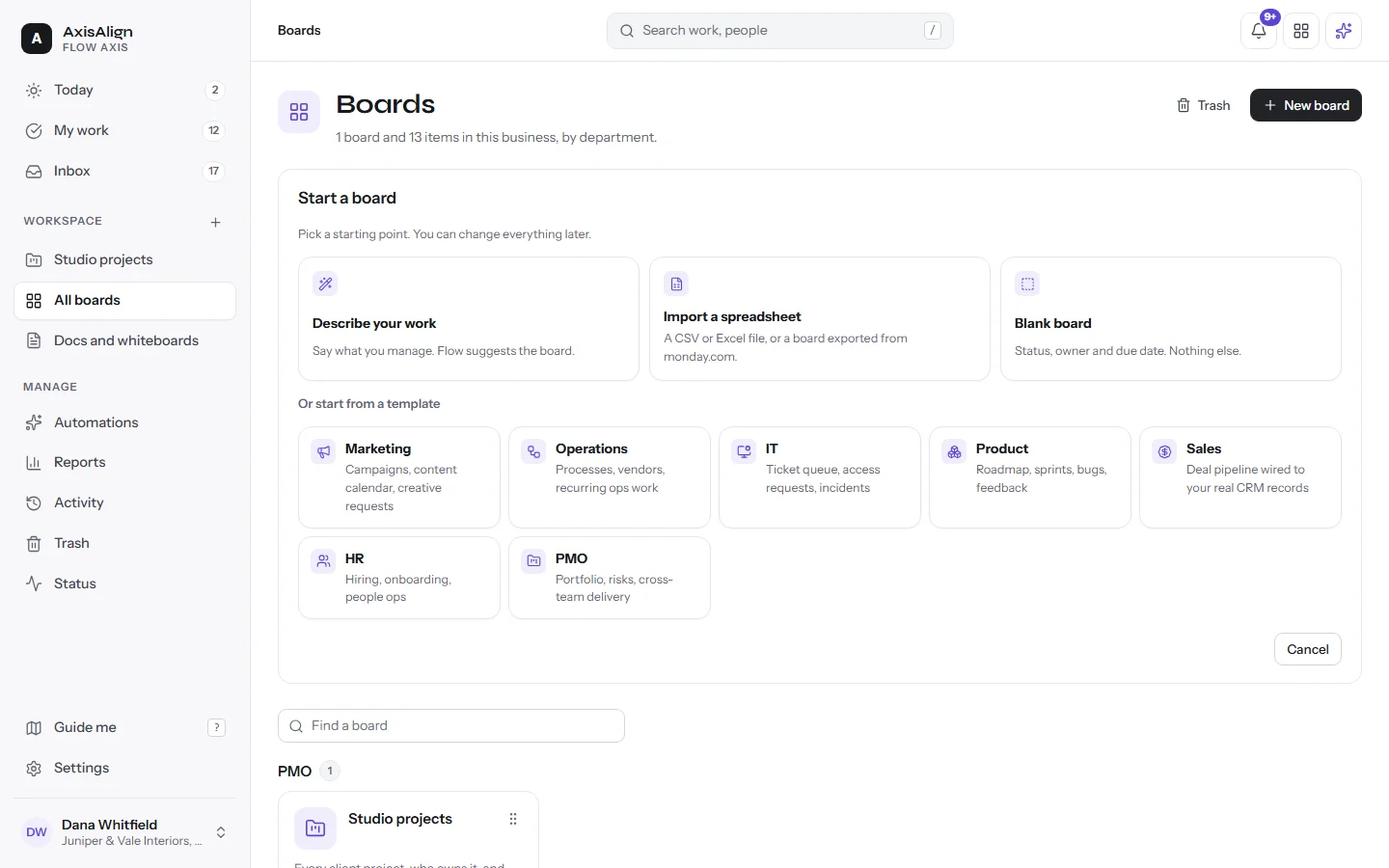
Task: Click the Product template icon
Action: point(954,451)
